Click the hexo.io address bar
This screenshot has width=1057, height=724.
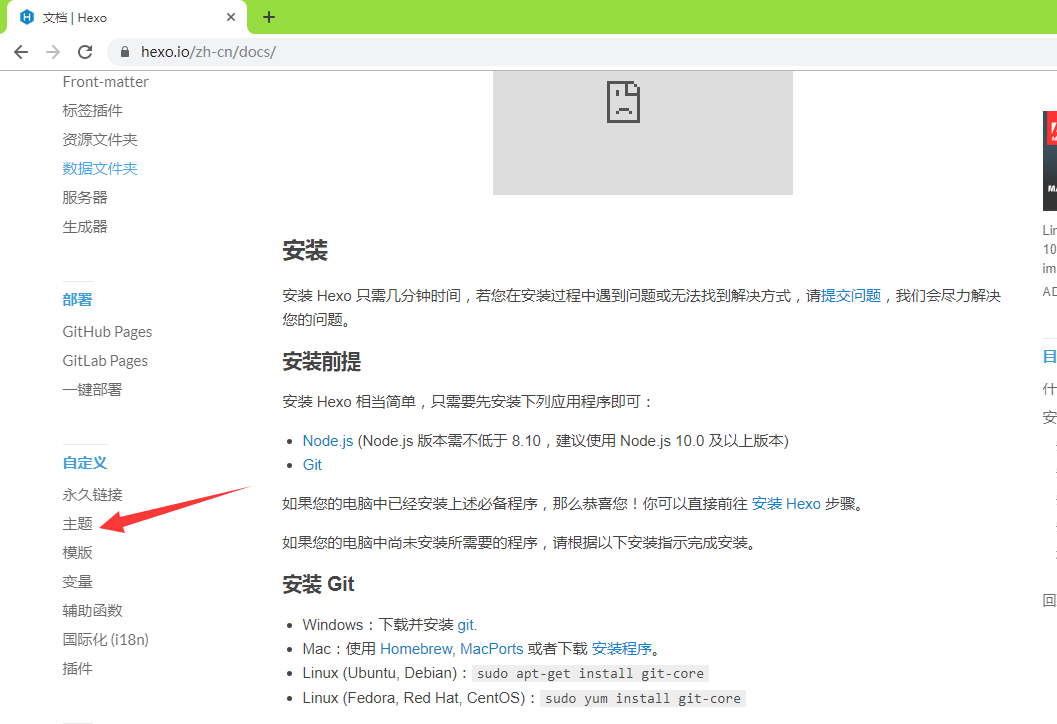(x=580, y=52)
